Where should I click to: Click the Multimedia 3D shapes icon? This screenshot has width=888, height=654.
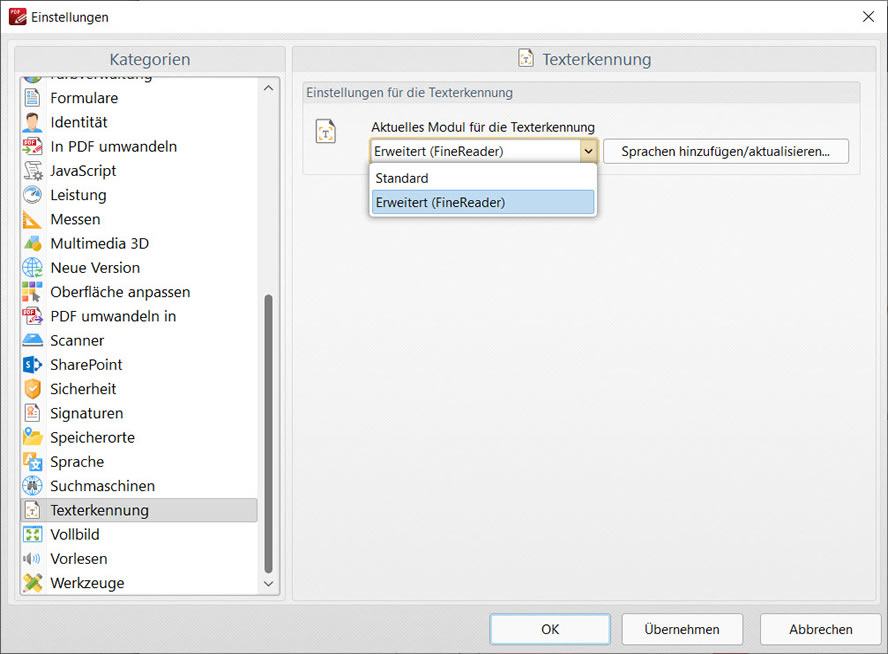tap(32, 243)
